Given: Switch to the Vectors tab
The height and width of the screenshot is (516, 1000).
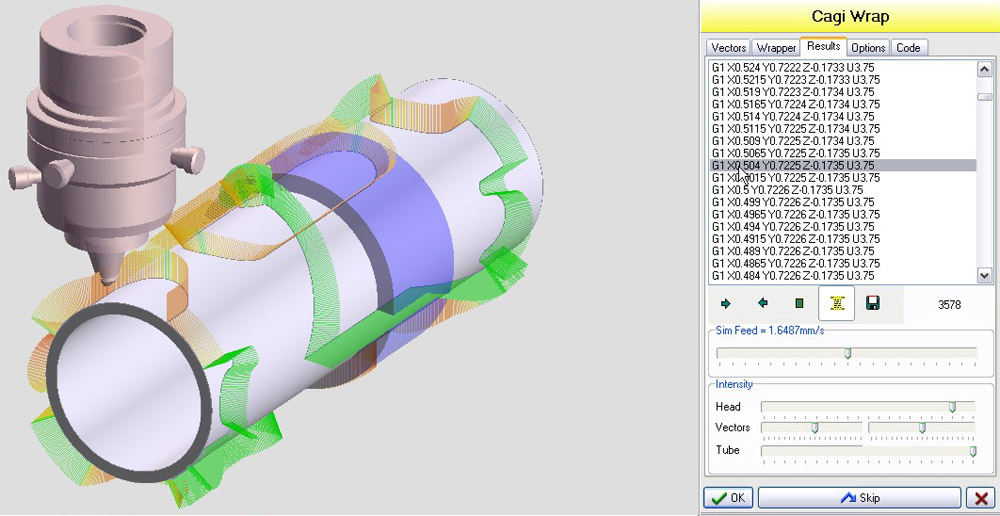Looking at the screenshot, I should point(728,48).
